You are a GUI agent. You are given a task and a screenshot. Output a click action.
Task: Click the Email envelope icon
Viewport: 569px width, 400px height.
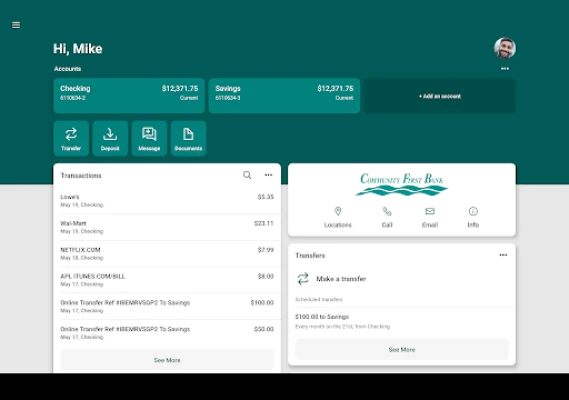click(430, 211)
